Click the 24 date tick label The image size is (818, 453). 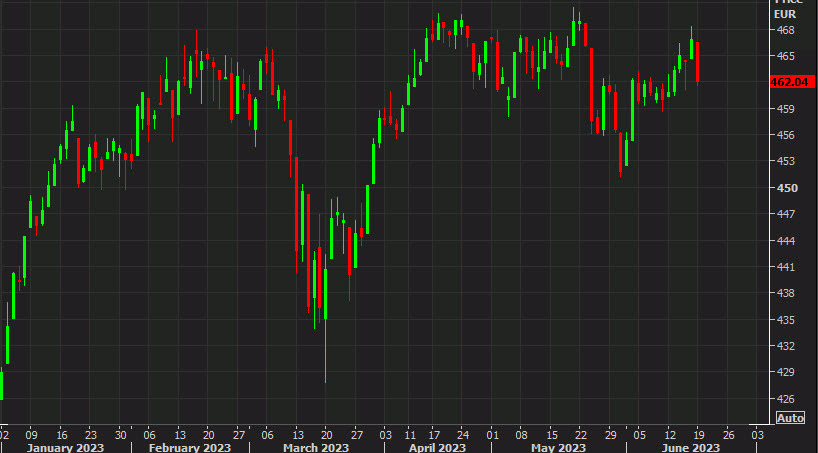pyautogui.click(x=462, y=435)
